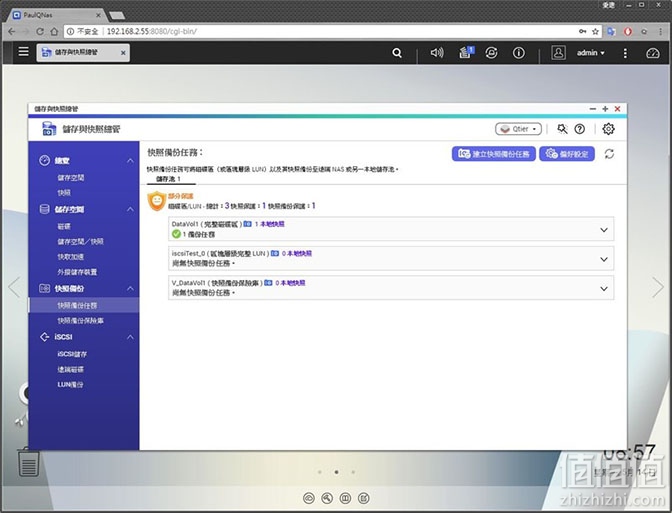Click the iSCSI arrow icon in sidebar
Screen dimensions: 672x513
click(45, 337)
